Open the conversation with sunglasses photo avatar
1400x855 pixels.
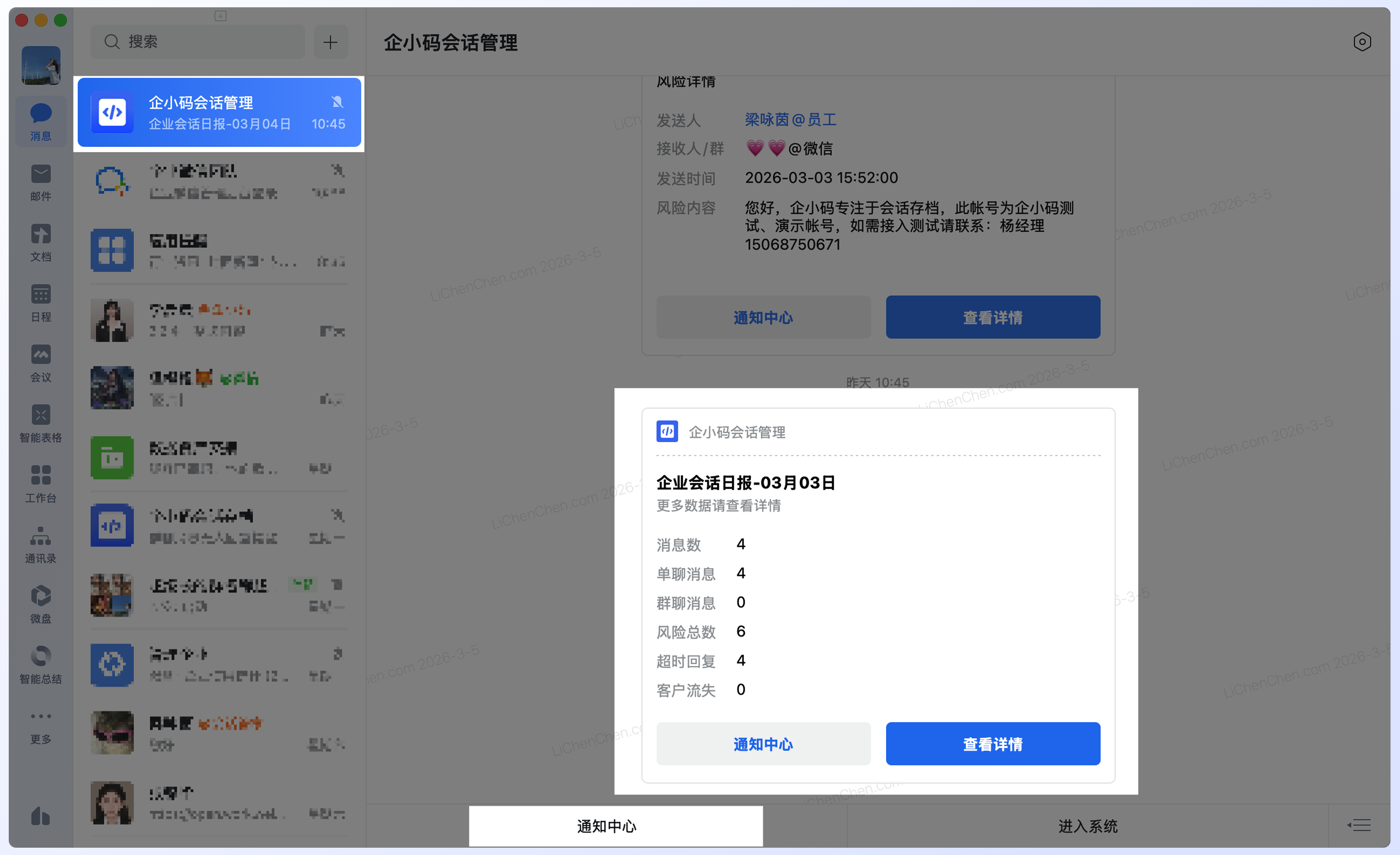point(219,732)
